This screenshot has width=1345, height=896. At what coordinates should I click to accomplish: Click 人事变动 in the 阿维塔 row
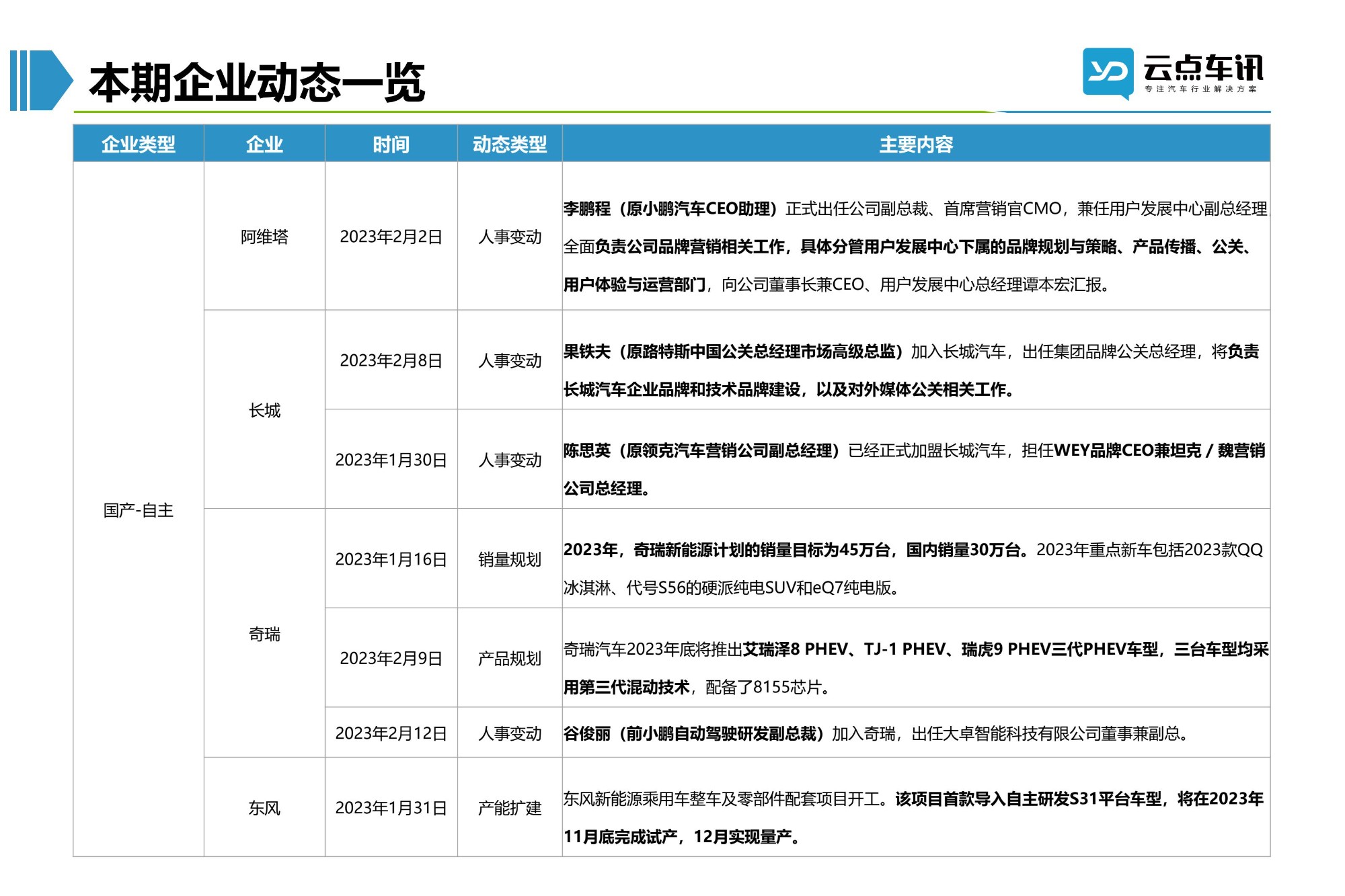coord(510,237)
